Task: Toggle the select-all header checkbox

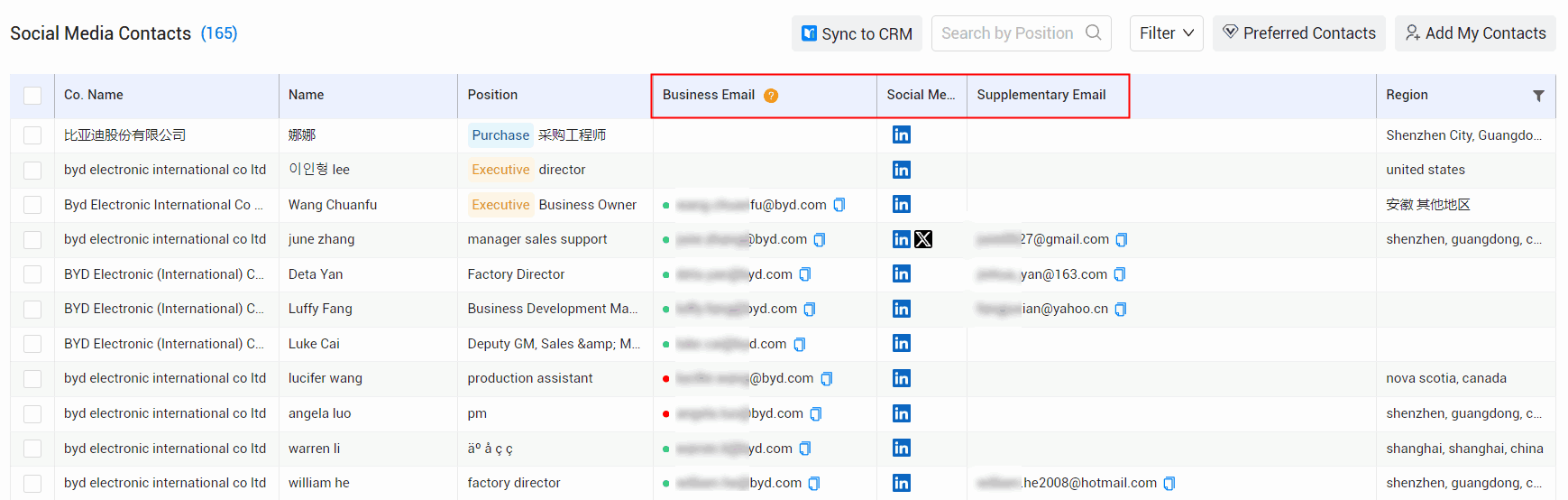Action: point(32,96)
